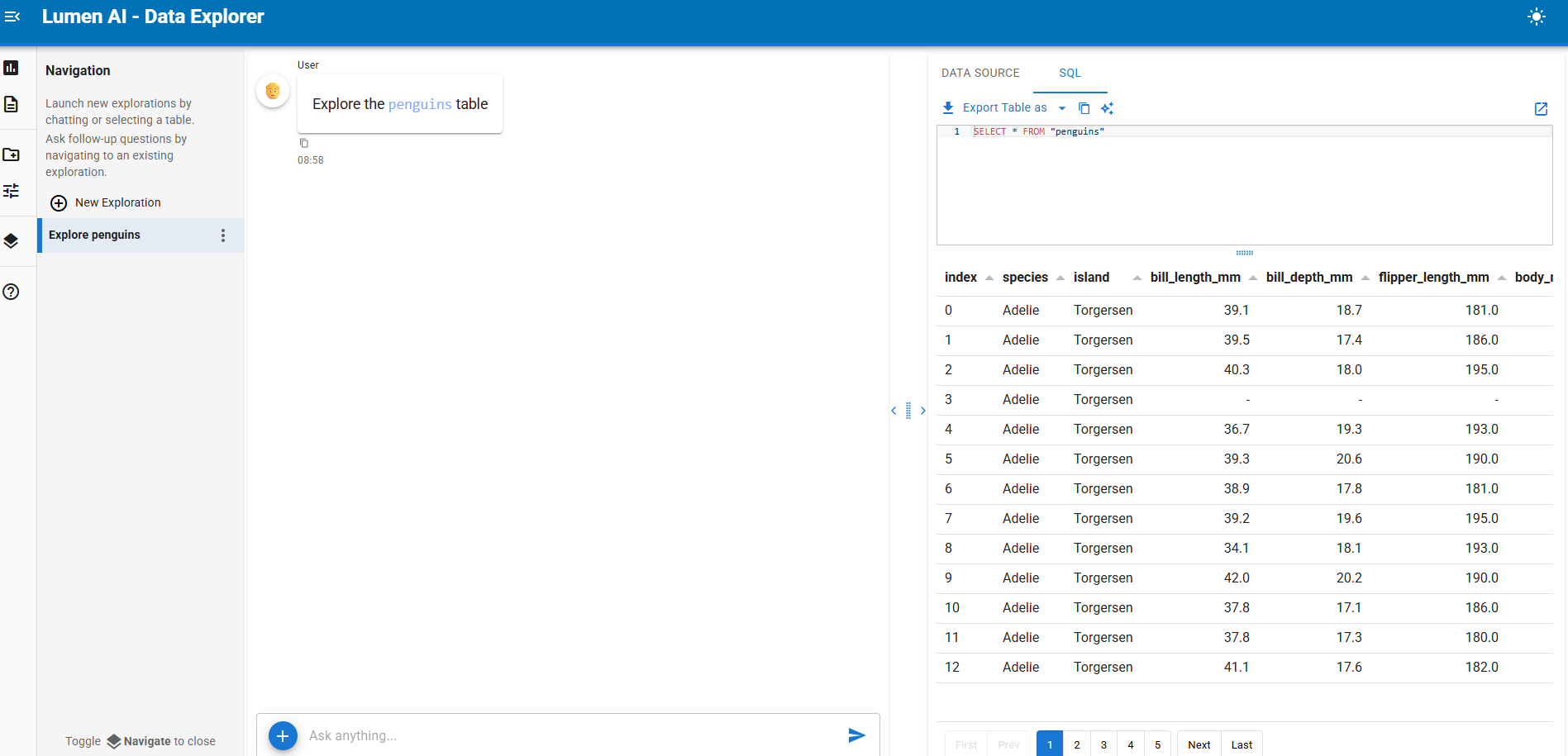Go to the Next table page
Image resolution: width=1568 pixels, height=756 pixels.
pyautogui.click(x=1199, y=744)
